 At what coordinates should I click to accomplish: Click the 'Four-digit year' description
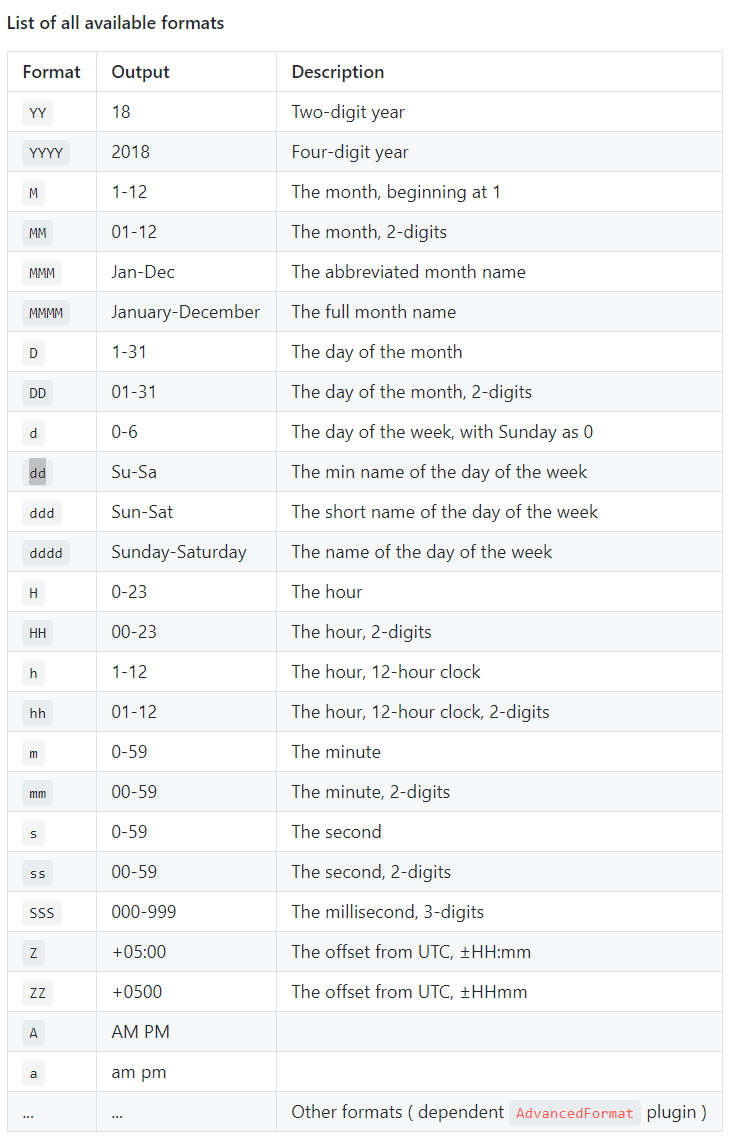click(349, 152)
